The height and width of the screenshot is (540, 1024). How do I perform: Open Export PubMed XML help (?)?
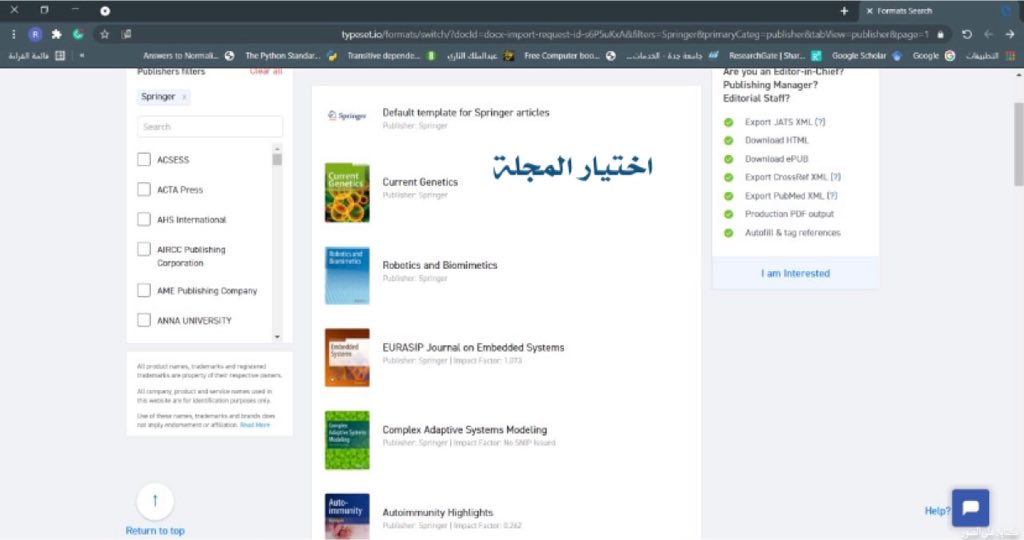click(x=832, y=196)
